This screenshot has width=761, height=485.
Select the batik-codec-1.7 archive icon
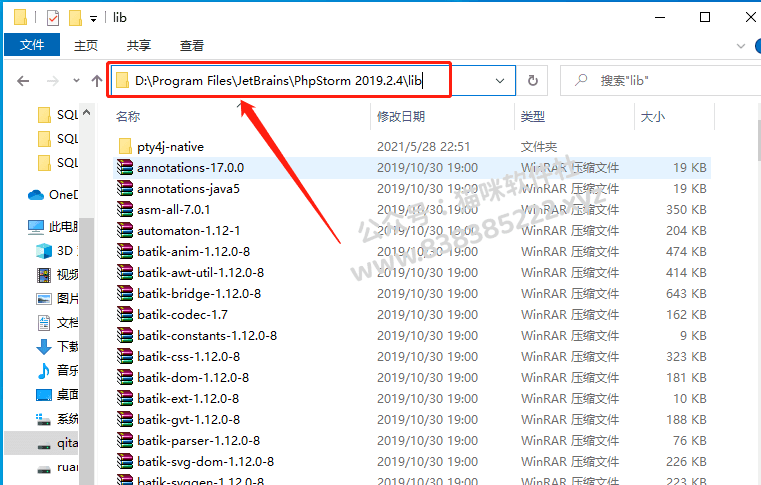click(x=125, y=314)
